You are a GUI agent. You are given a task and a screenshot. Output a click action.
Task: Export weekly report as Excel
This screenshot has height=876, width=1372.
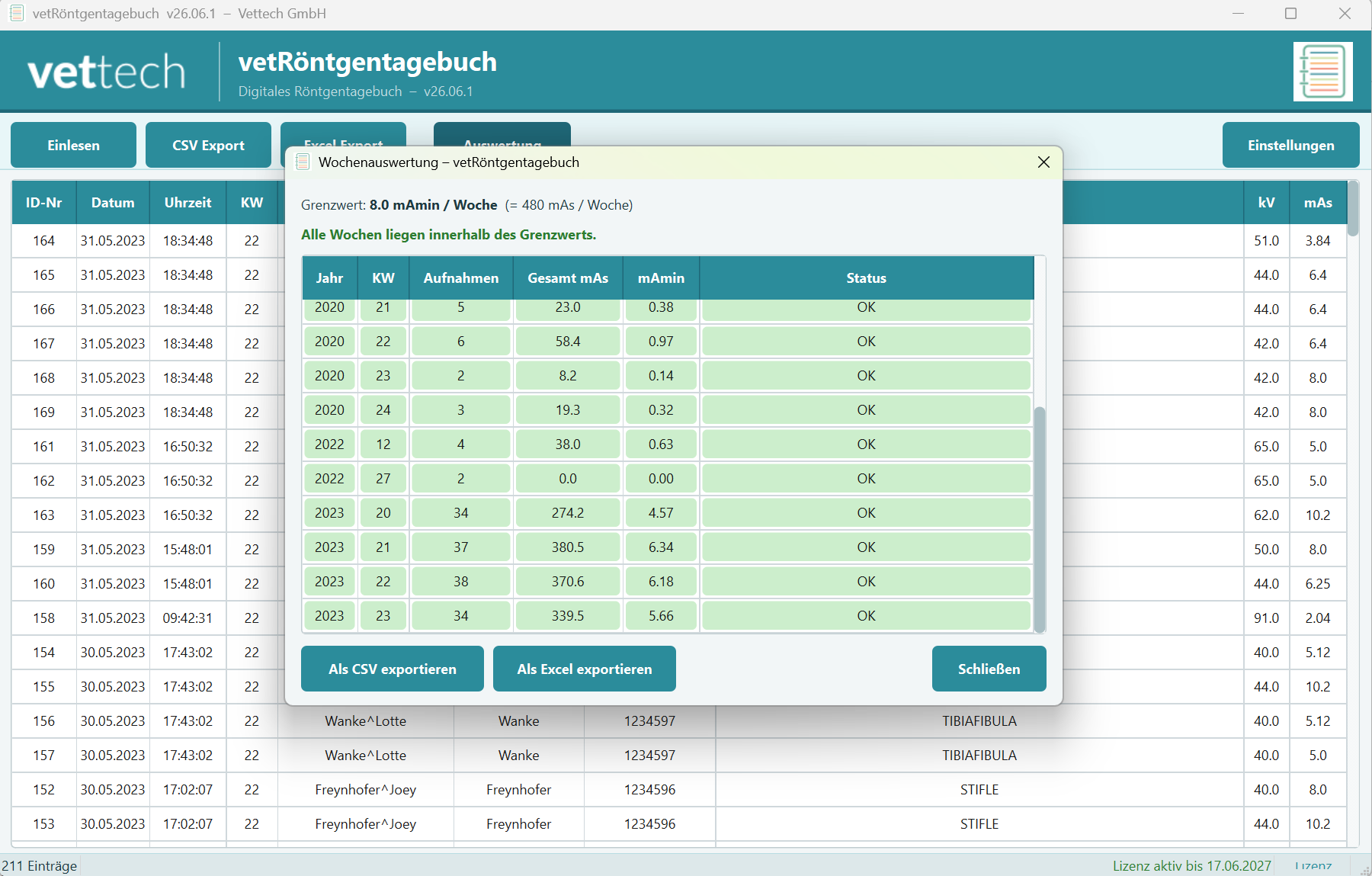(x=585, y=669)
